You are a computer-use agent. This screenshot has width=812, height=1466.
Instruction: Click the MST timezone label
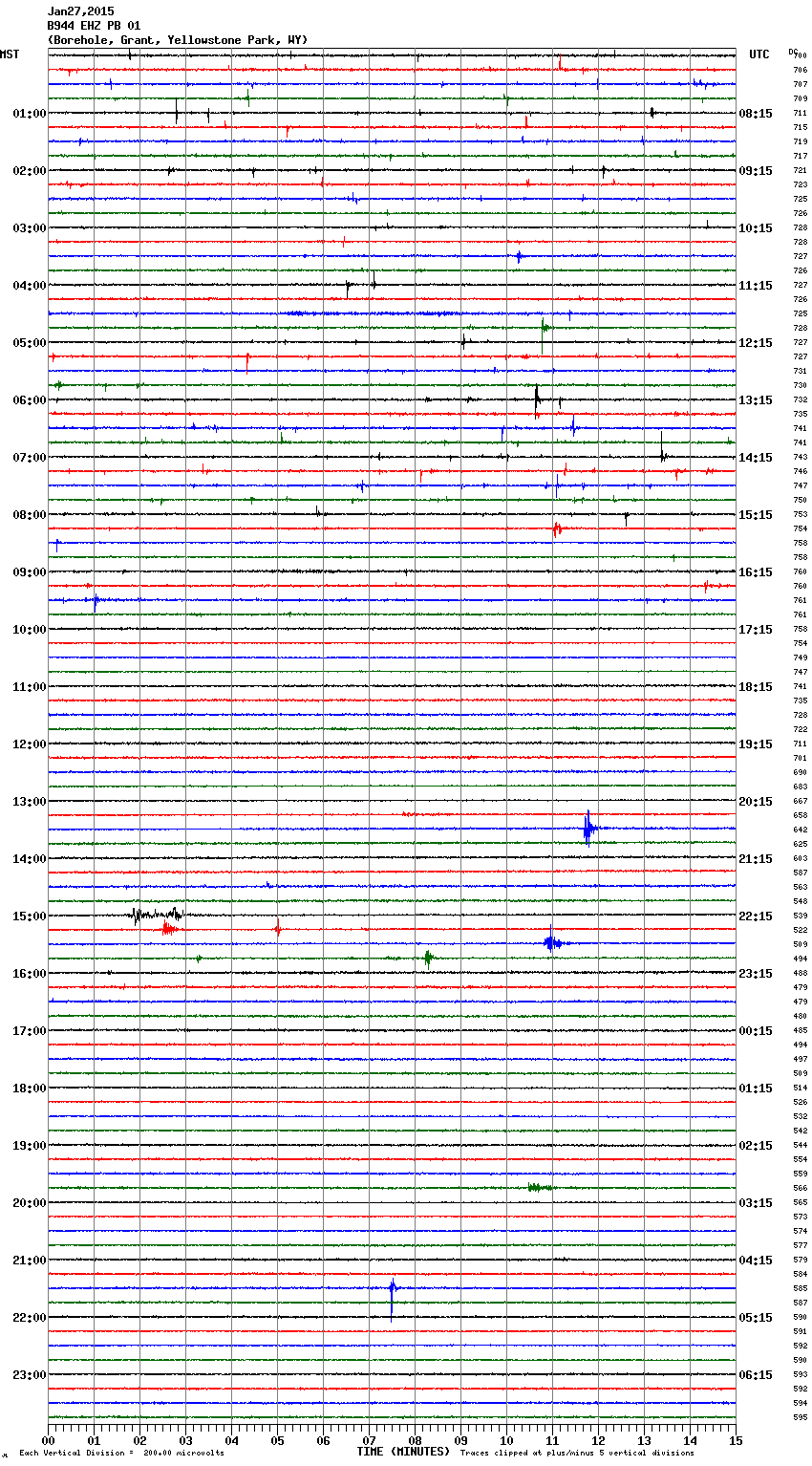tap(10, 54)
